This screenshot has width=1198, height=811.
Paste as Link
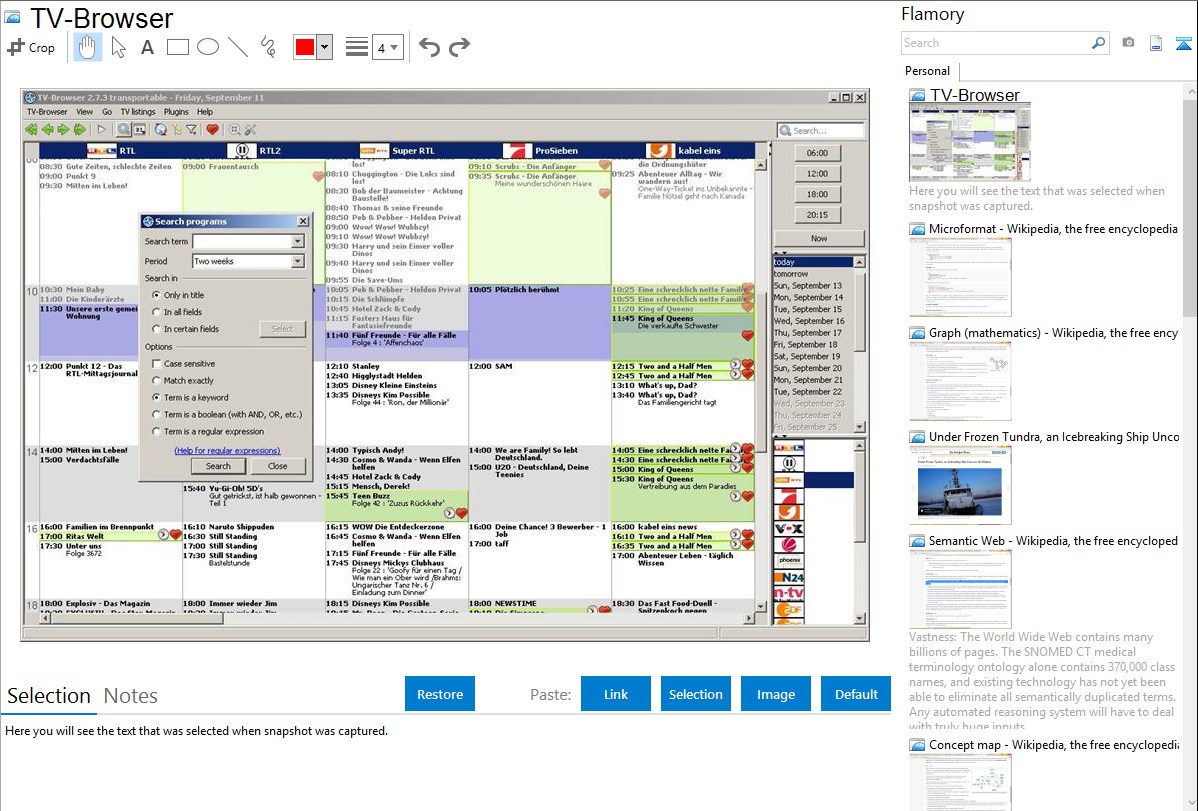pos(616,694)
